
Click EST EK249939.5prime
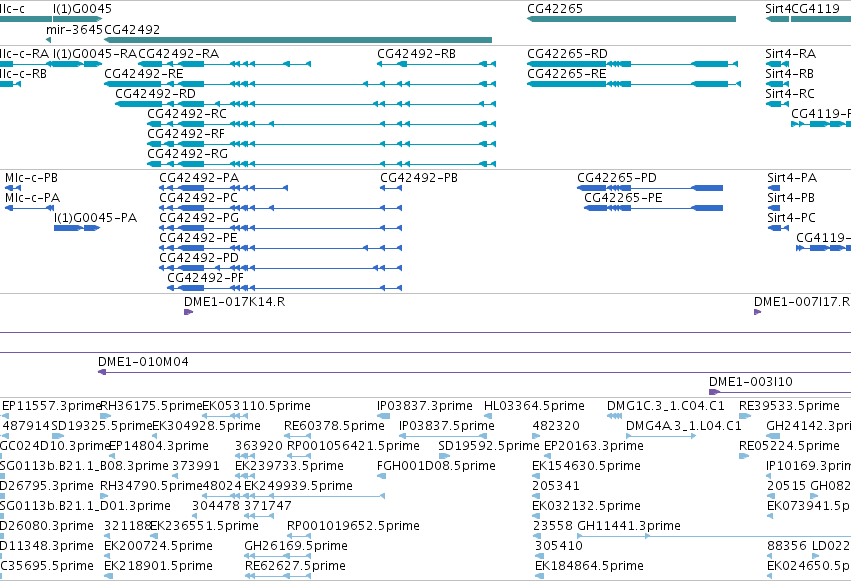pyautogui.click(x=314, y=496)
